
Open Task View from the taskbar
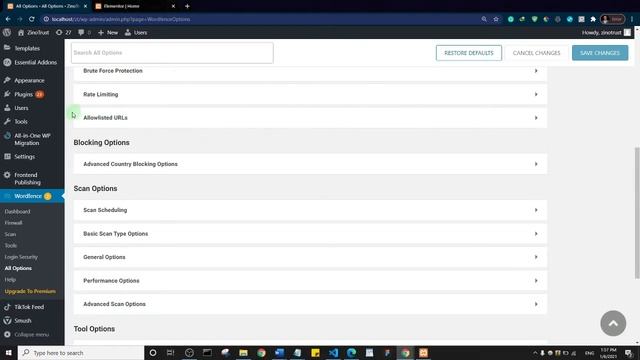click(x=171, y=353)
